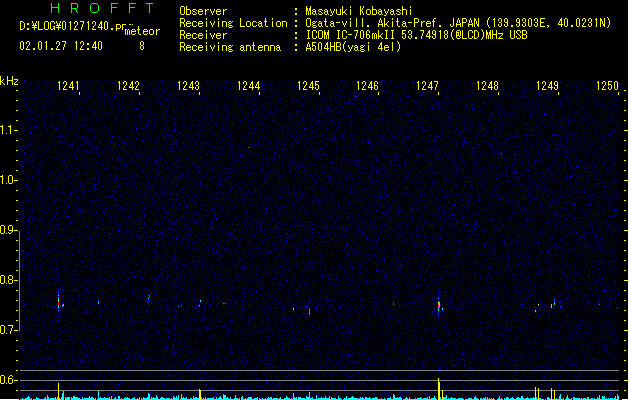Image resolution: width=629 pixels, height=400 pixels.
Task: Click the Observer label
Action: [203, 11]
